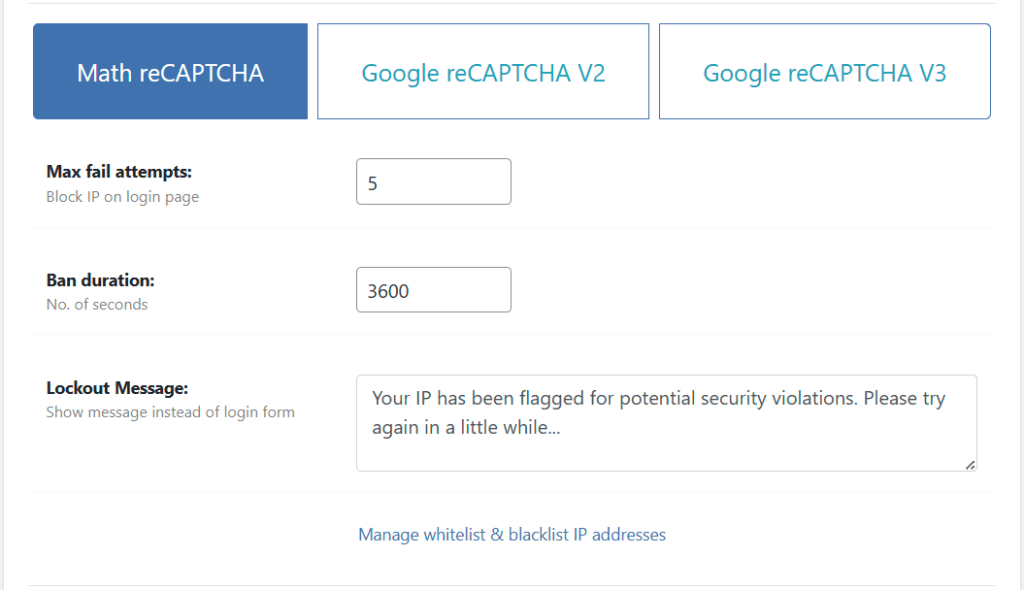This screenshot has height=590, width=1024.
Task: Open the Google reCAPTCHA V2 tab
Action: (483, 72)
